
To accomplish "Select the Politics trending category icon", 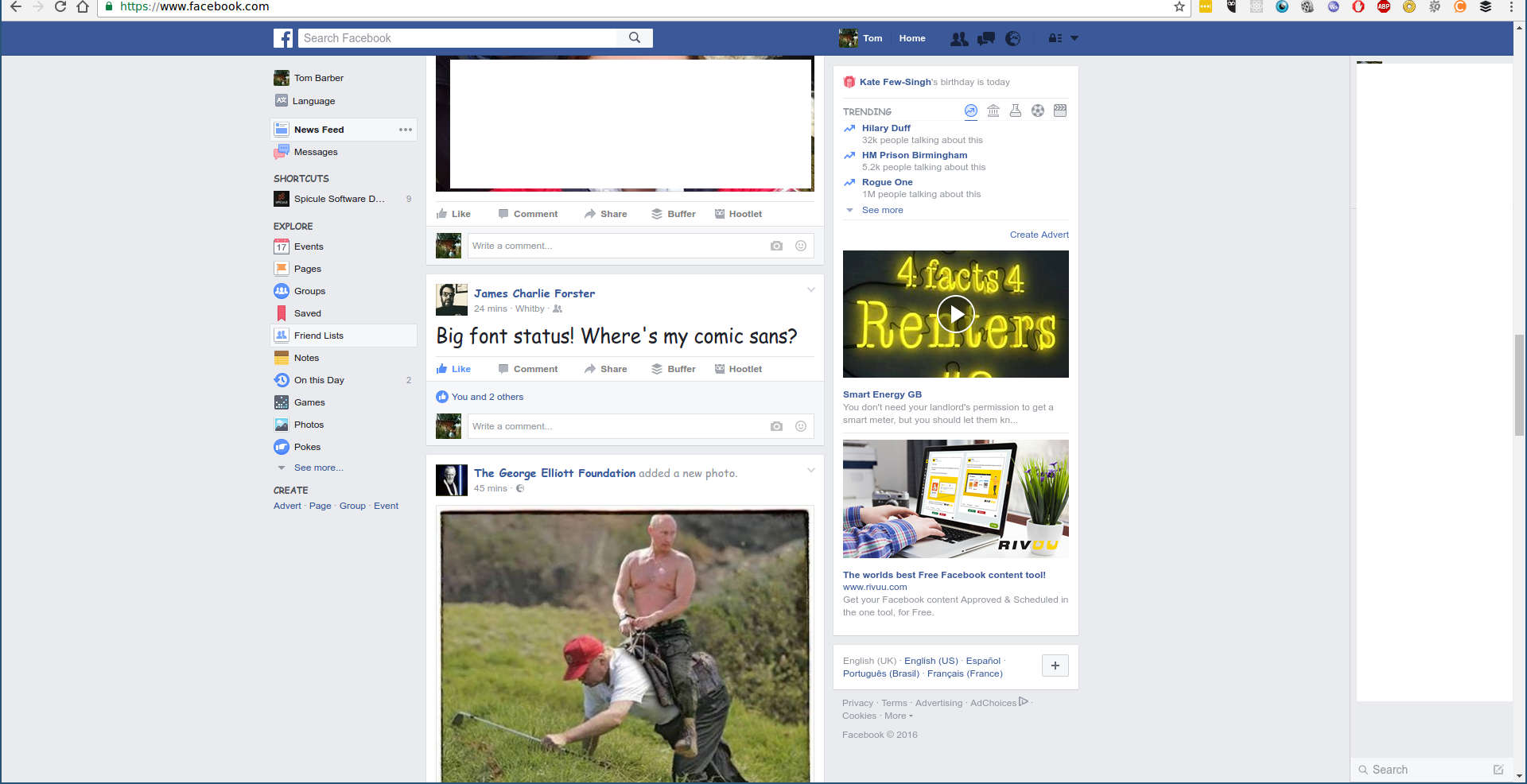I will click(x=993, y=111).
